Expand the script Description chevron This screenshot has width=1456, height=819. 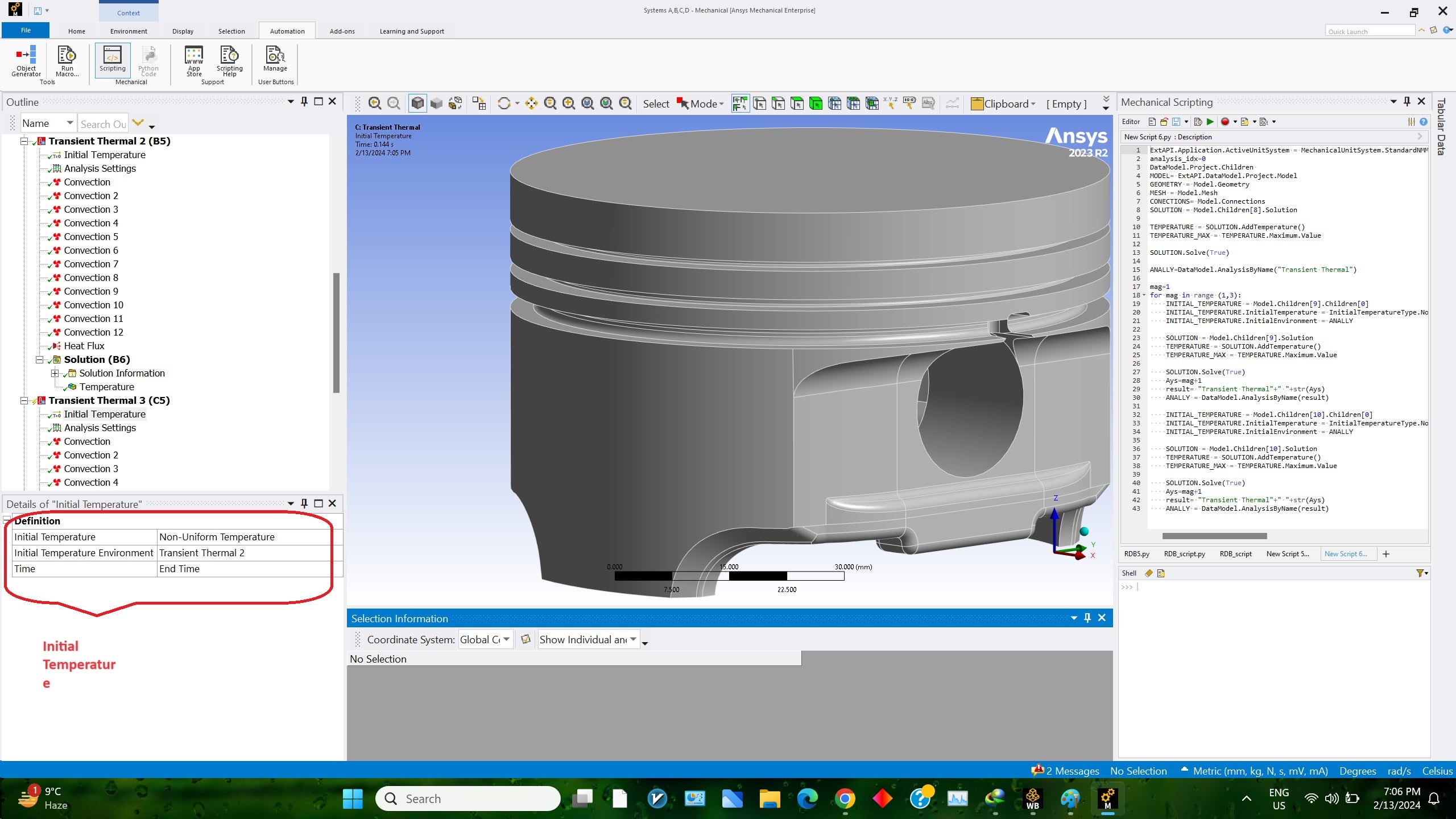pos(1420,136)
